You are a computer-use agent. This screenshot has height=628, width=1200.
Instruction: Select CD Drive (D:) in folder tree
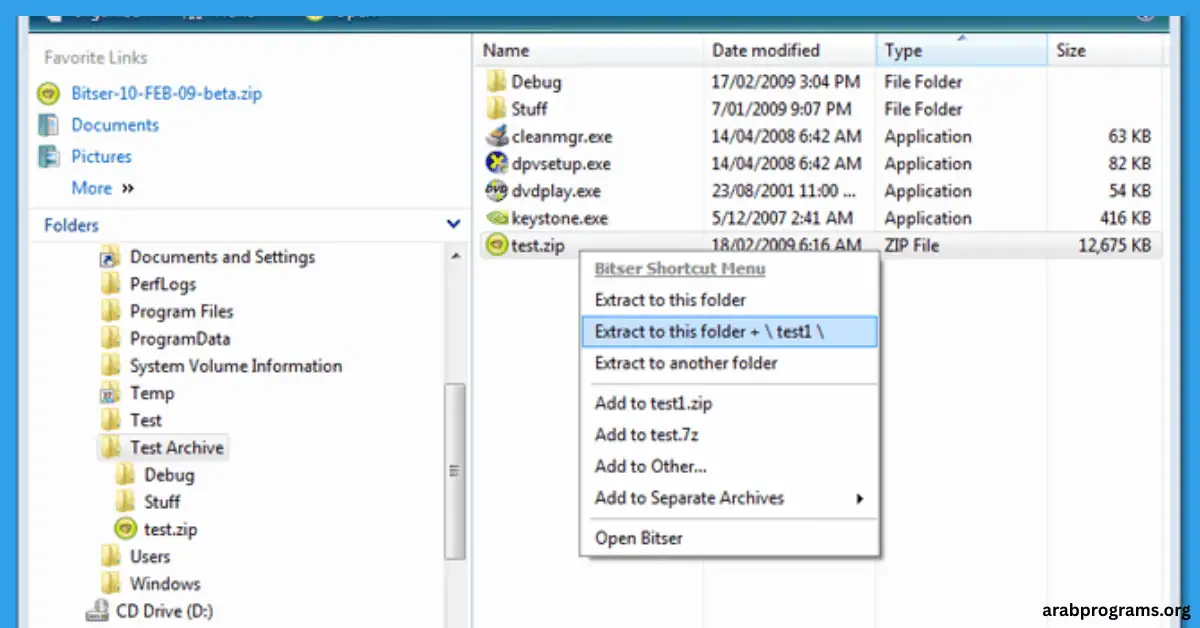(165, 611)
